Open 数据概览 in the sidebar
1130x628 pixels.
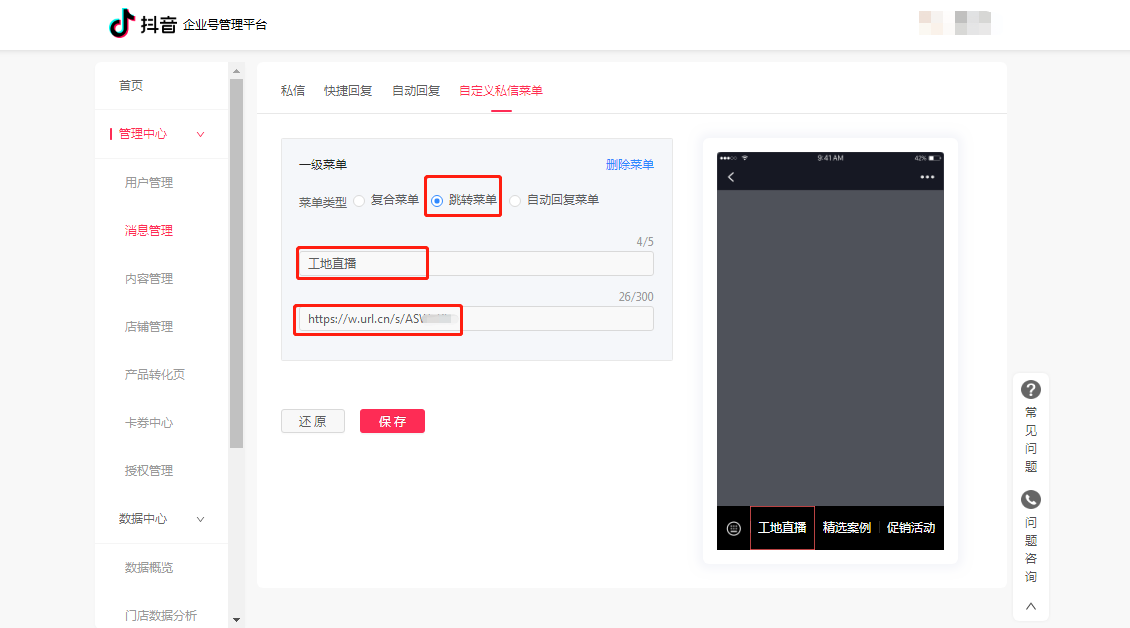(x=148, y=567)
